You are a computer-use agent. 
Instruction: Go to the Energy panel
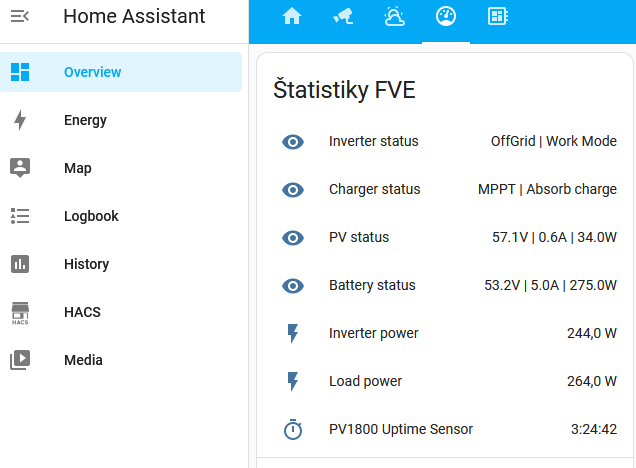coord(85,120)
